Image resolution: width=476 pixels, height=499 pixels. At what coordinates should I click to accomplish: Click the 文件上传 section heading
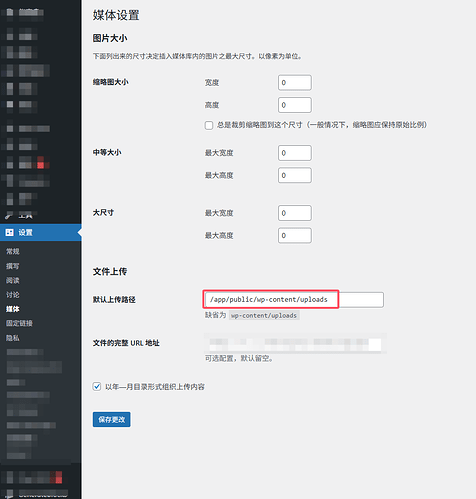(x=110, y=272)
